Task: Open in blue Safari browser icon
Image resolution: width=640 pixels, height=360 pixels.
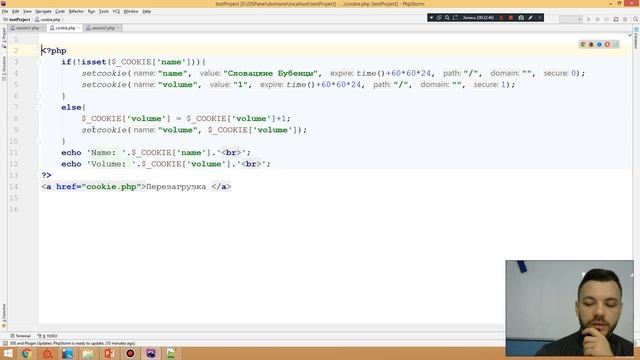Action: click(599, 44)
